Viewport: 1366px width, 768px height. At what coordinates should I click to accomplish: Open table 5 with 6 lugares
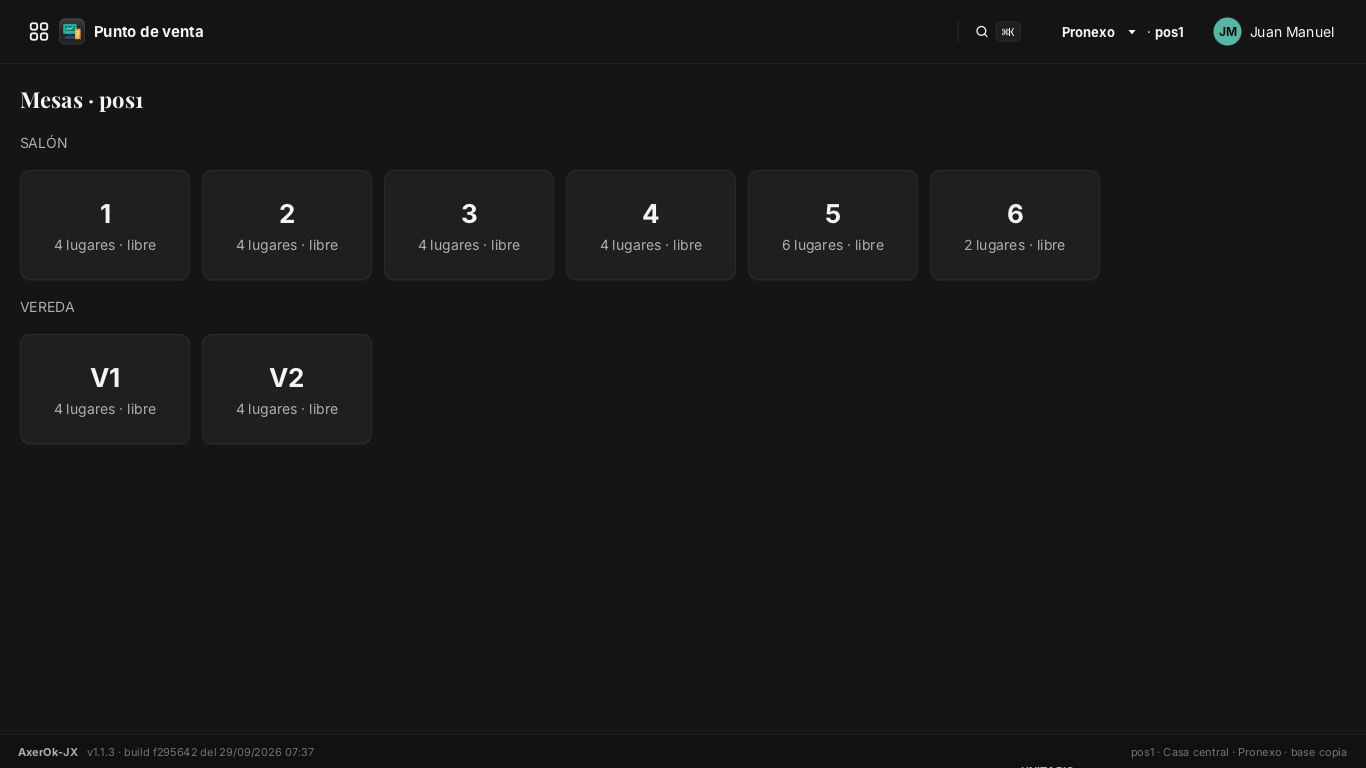tap(833, 225)
